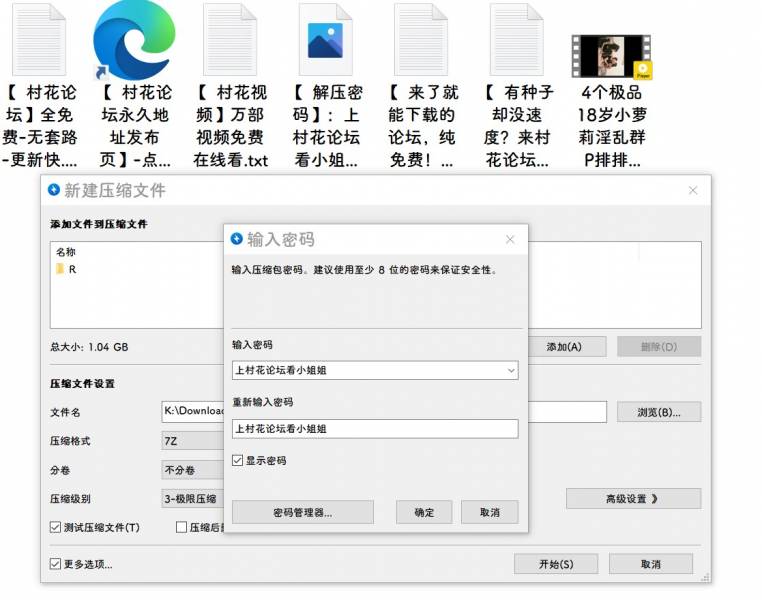
Task: Uncheck the 显示密码 checkbox
Action: 238,461
